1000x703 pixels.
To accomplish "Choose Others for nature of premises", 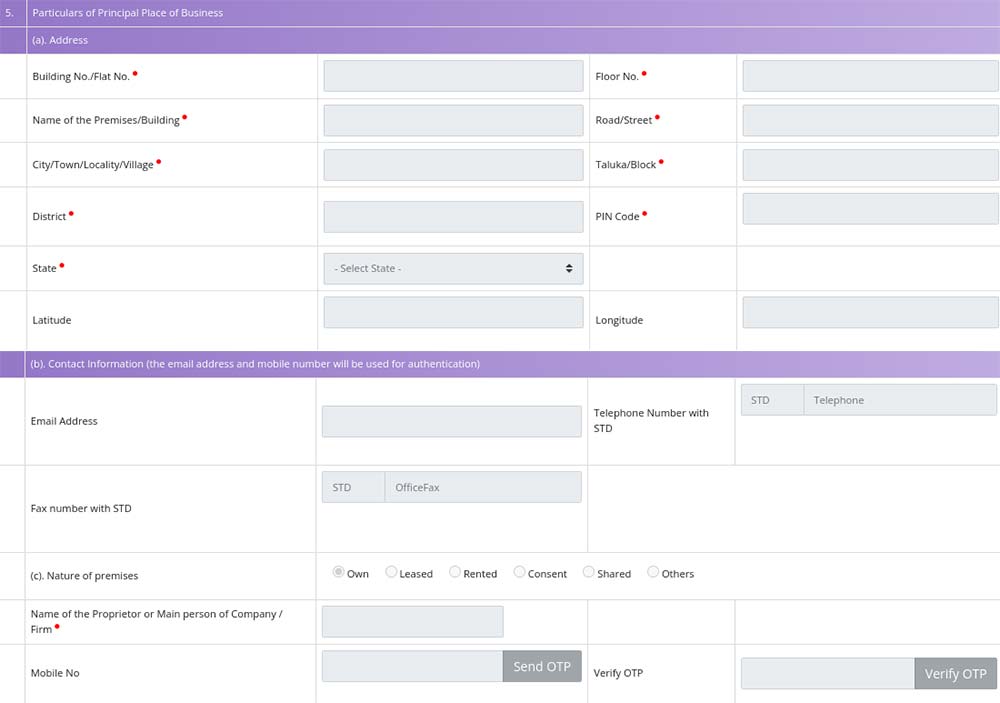I will click(653, 572).
